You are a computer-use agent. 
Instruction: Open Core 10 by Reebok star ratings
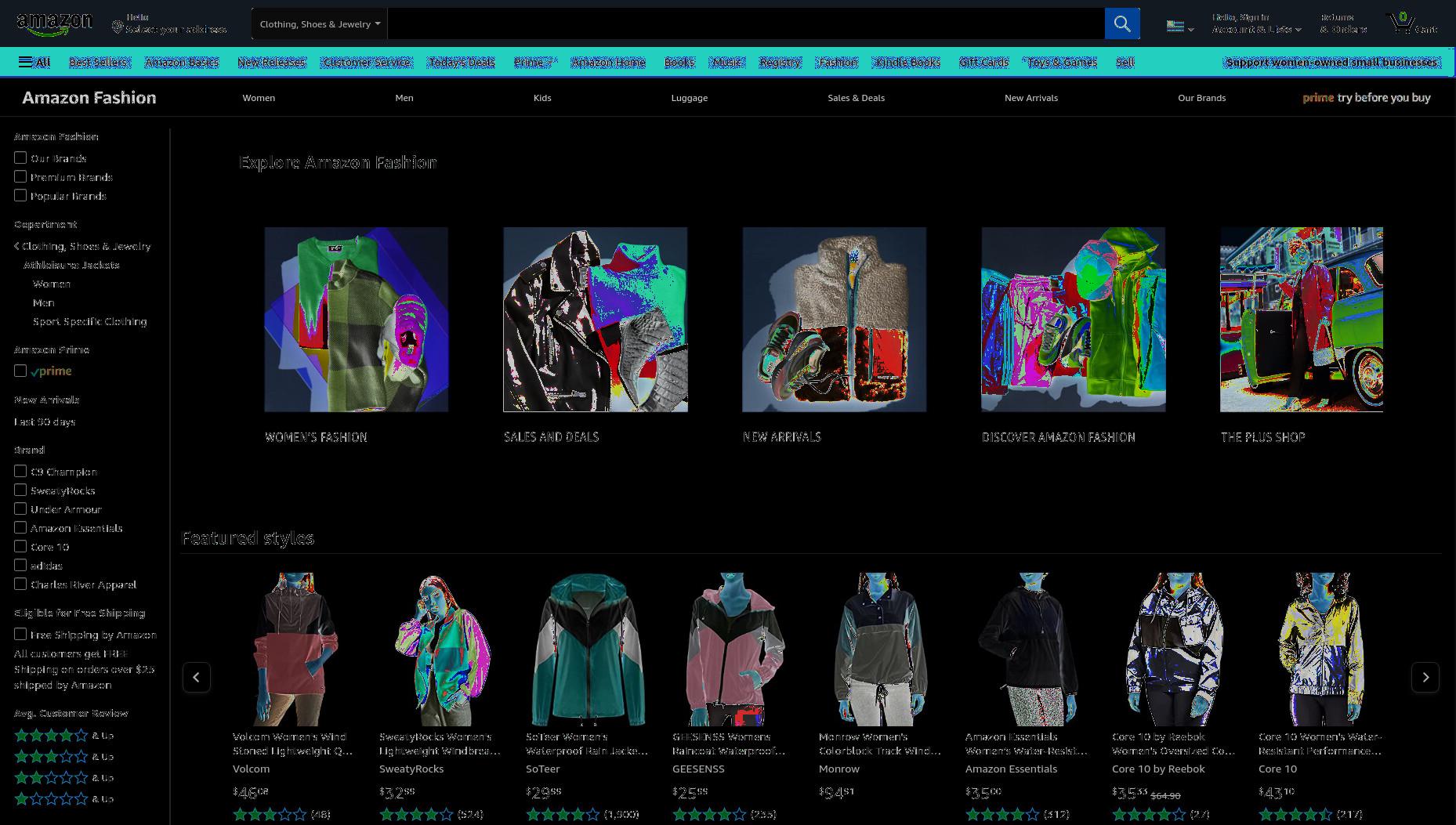pyautogui.click(x=1149, y=814)
